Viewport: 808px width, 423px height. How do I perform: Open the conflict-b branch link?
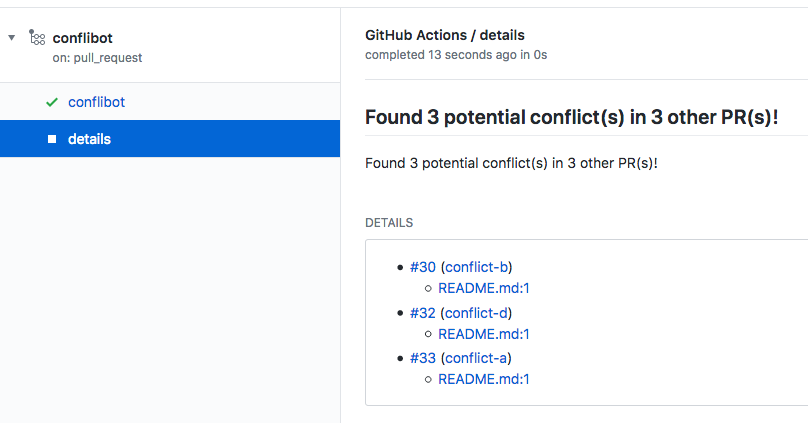[x=477, y=267]
